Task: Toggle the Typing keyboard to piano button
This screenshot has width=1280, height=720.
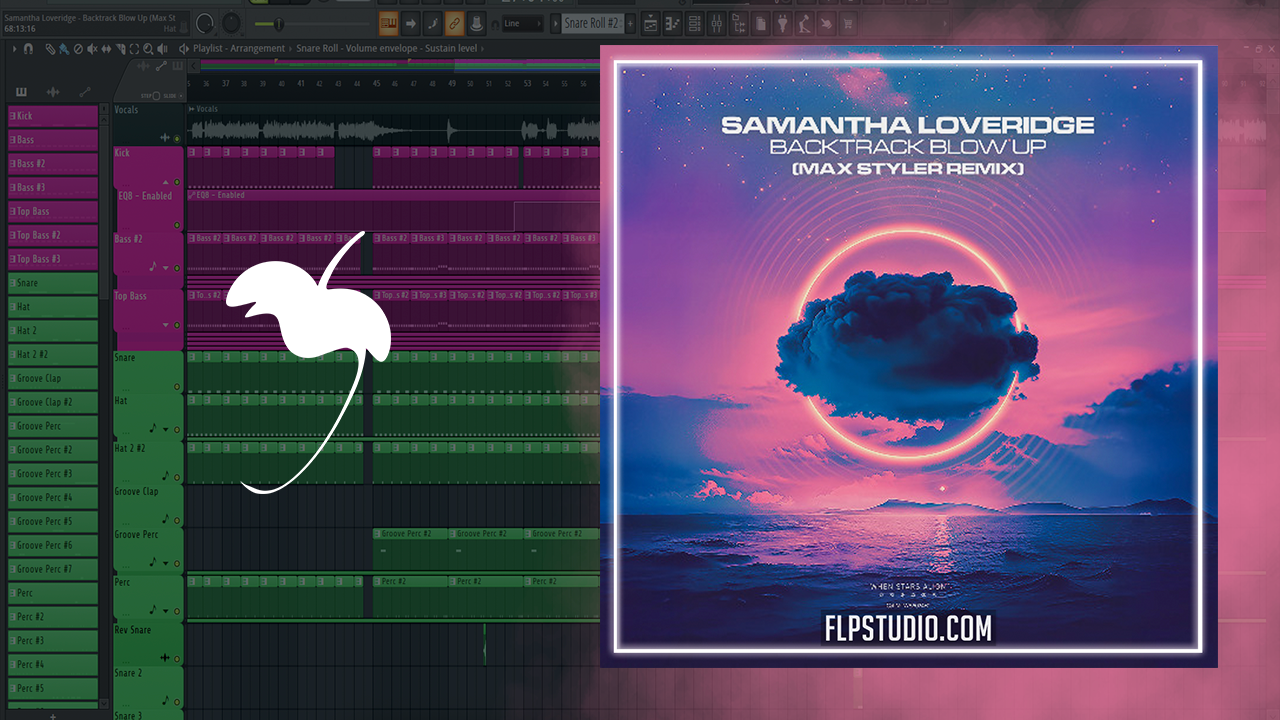Action: 387,23
